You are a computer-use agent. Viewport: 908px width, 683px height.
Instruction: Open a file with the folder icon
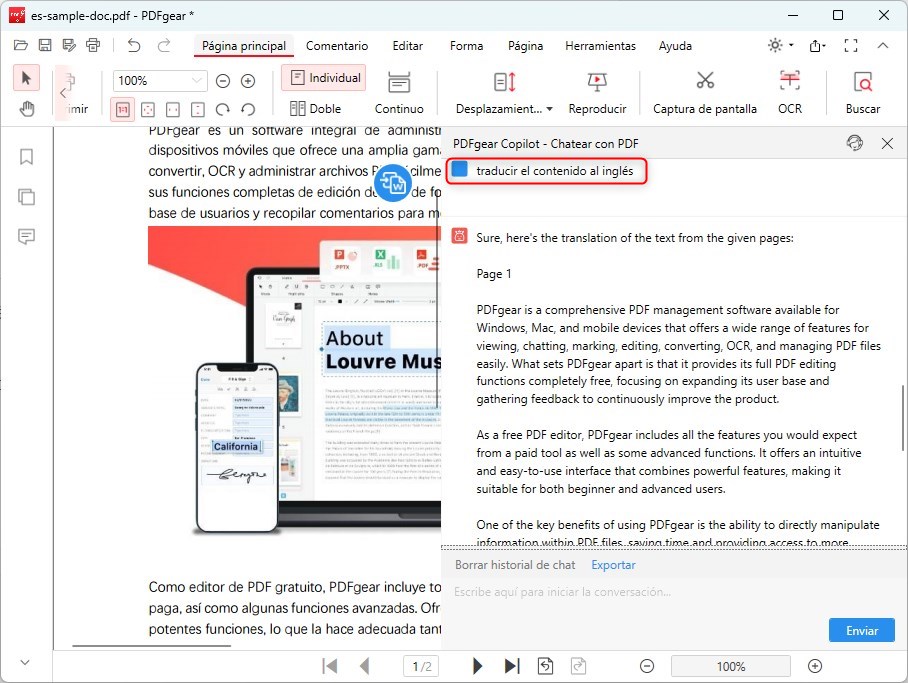click(x=21, y=45)
